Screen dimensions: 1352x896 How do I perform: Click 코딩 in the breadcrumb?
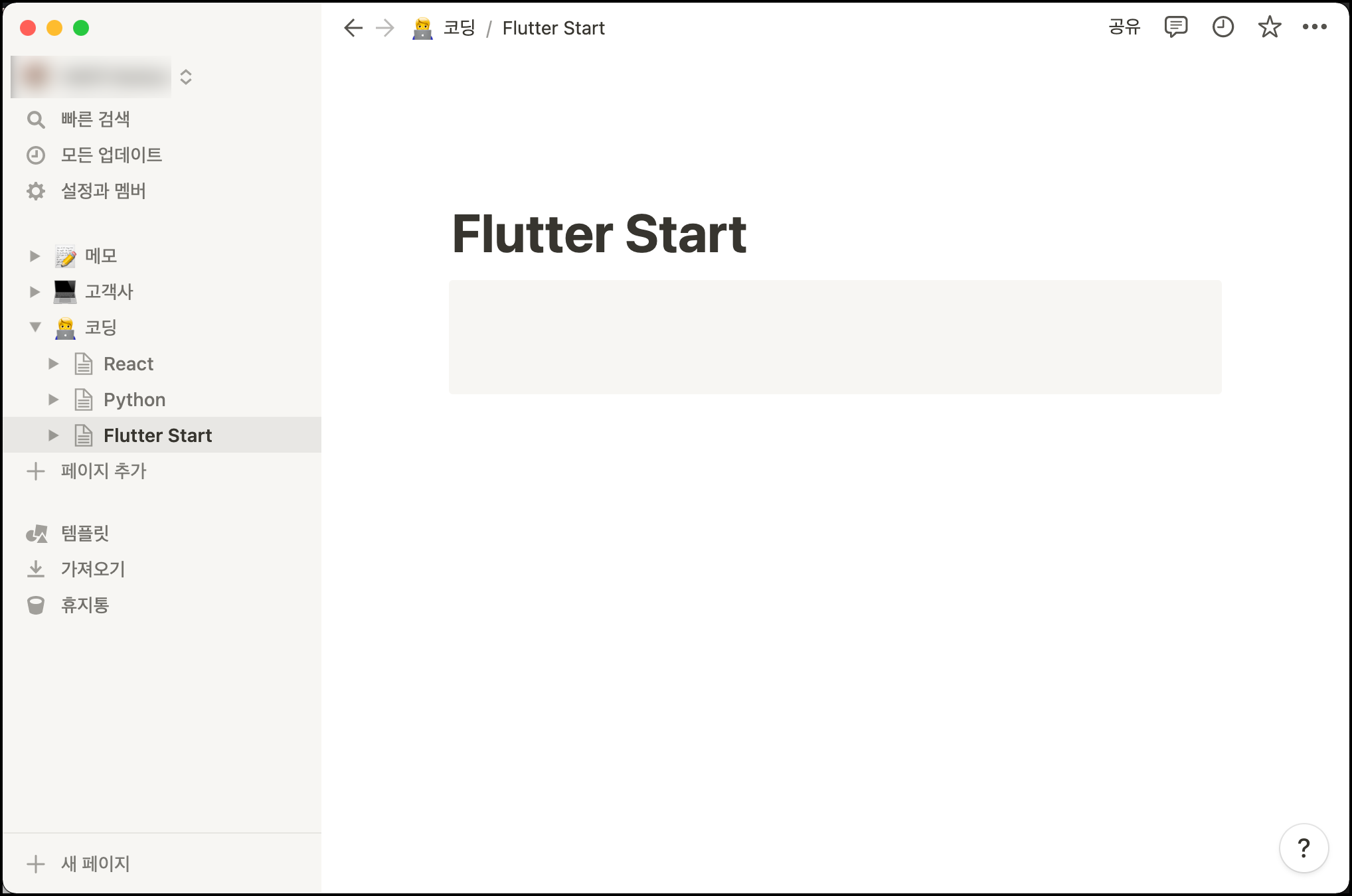460,28
